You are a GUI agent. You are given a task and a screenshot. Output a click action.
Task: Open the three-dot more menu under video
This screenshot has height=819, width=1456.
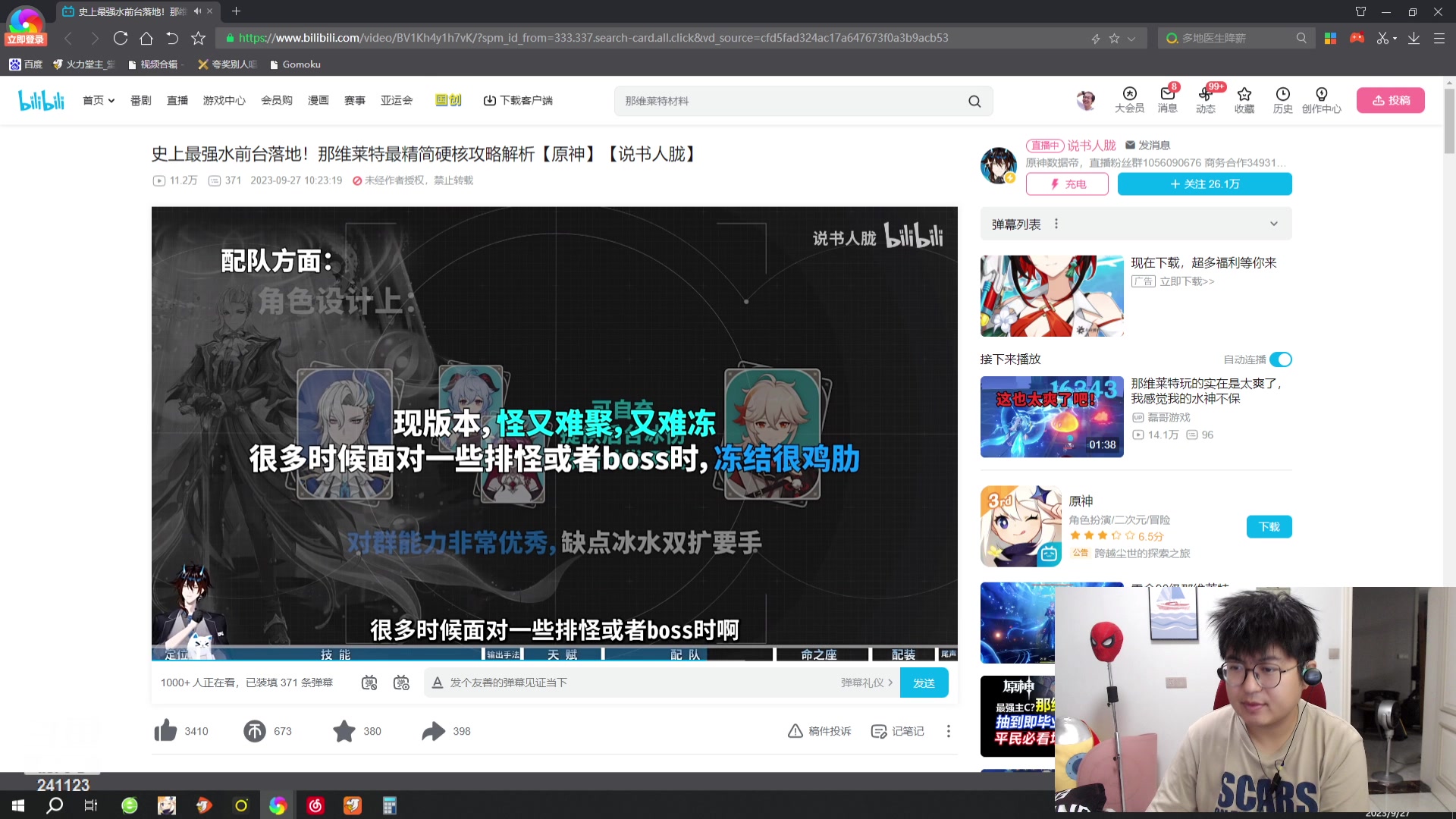point(948,731)
